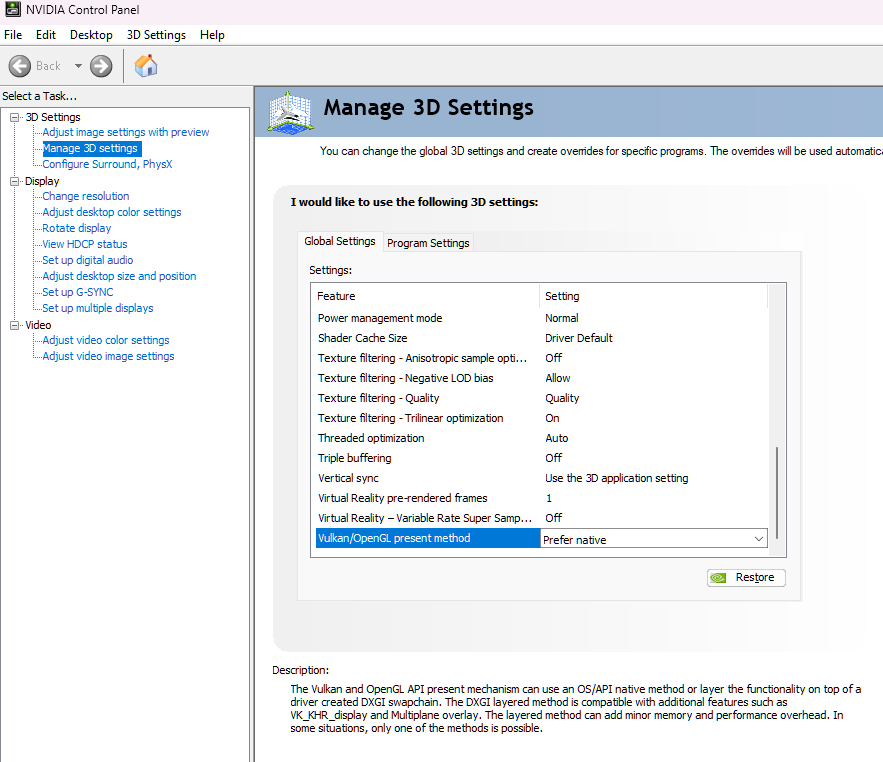The image size is (883, 762).
Task: Select the Vertical sync setting row
Action: [349, 478]
